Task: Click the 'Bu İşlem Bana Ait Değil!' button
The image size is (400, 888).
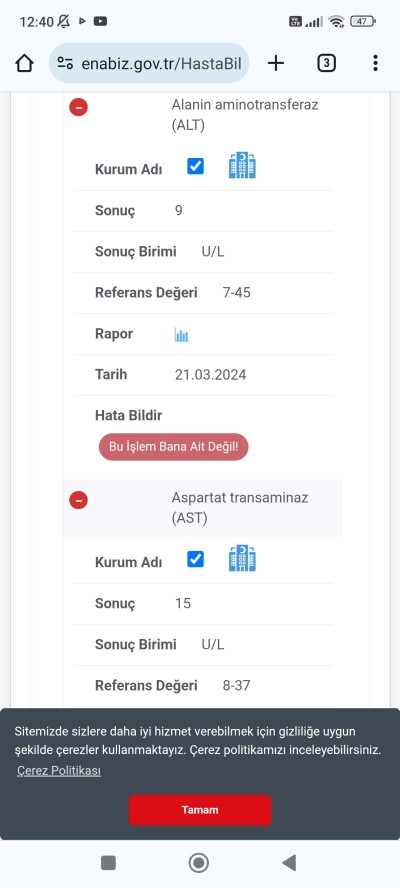Action: click(173, 447)
